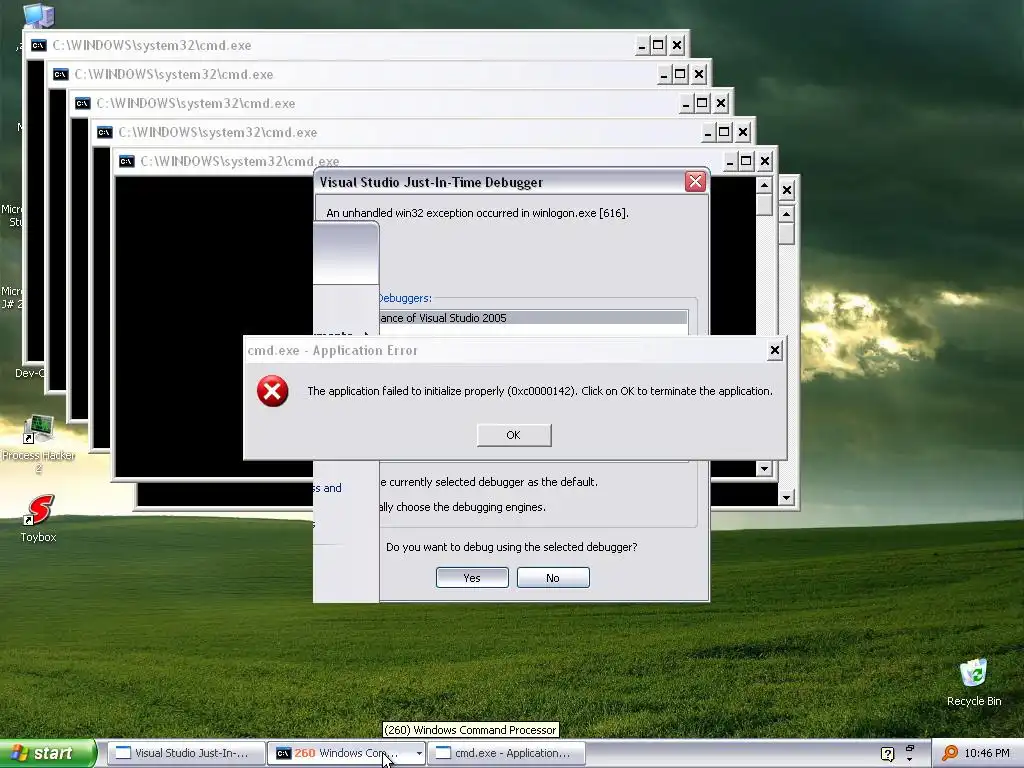Image resolution: width=1024 pixels, height=768 pixels.
Task: Click the red error icon in Application Error dialog
Action: pyautogui.click(x=272, y=391)
